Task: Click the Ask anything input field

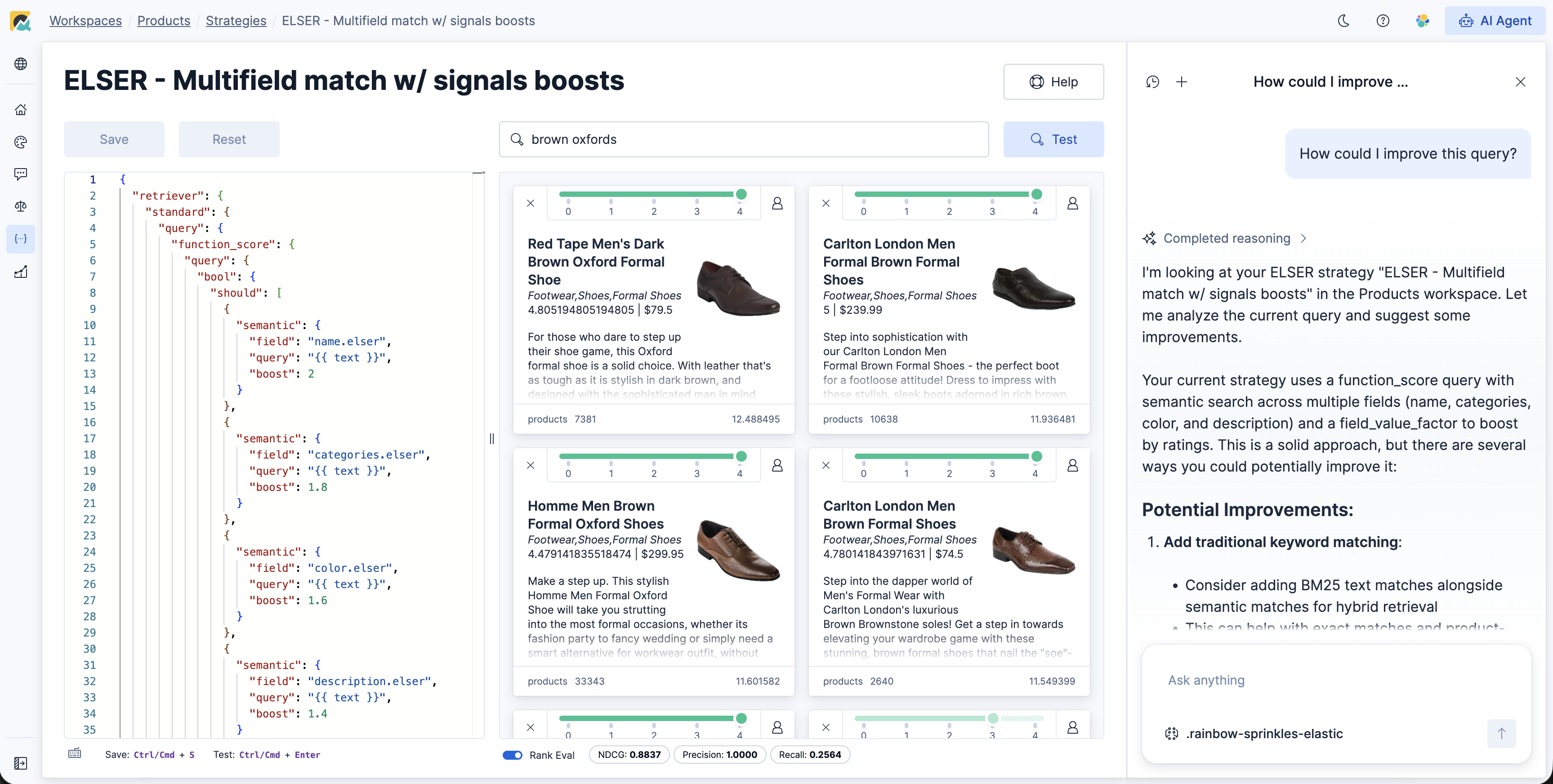Action: pyautogui.click(x=1326, y=680)
